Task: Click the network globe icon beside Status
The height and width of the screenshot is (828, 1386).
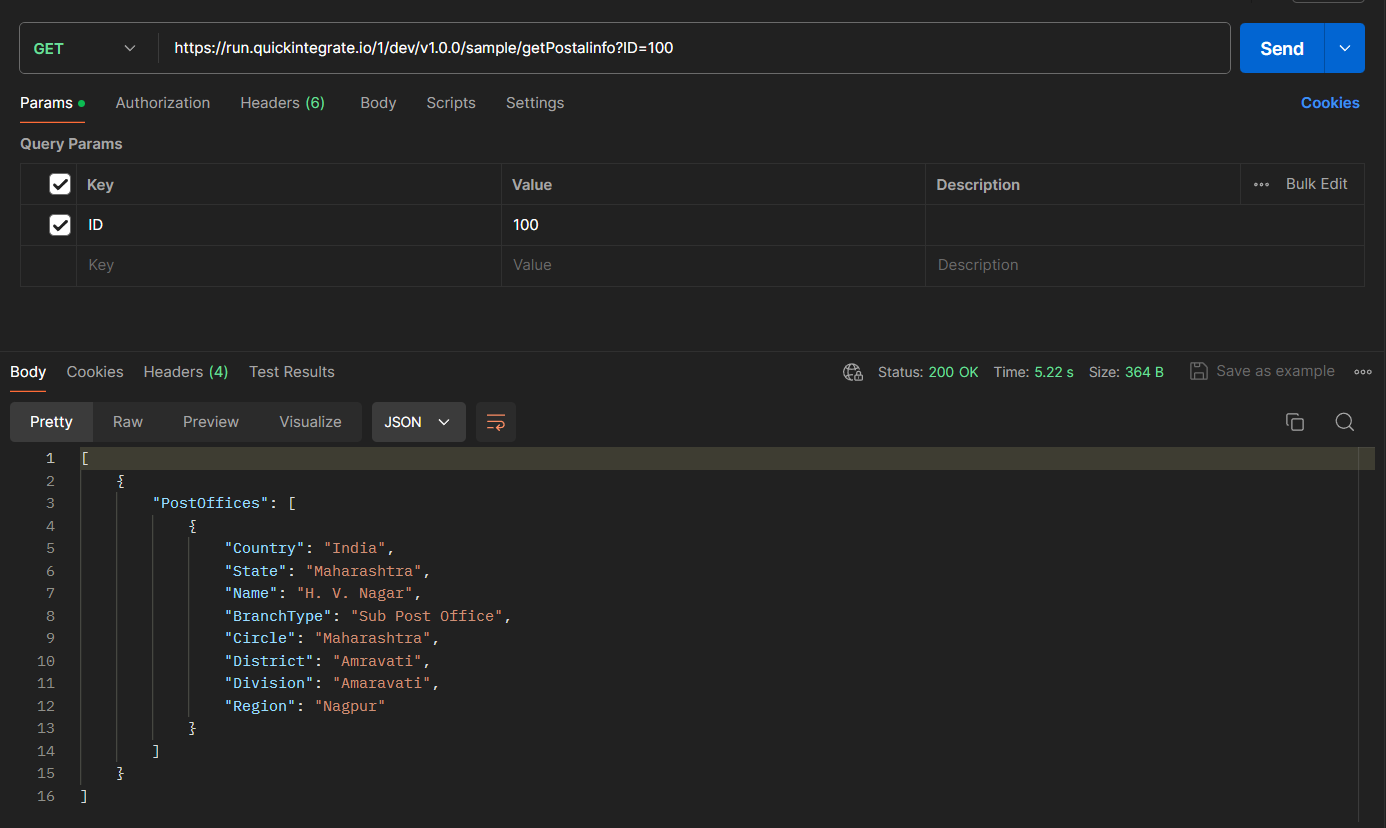Action: [x=853, y=372]
